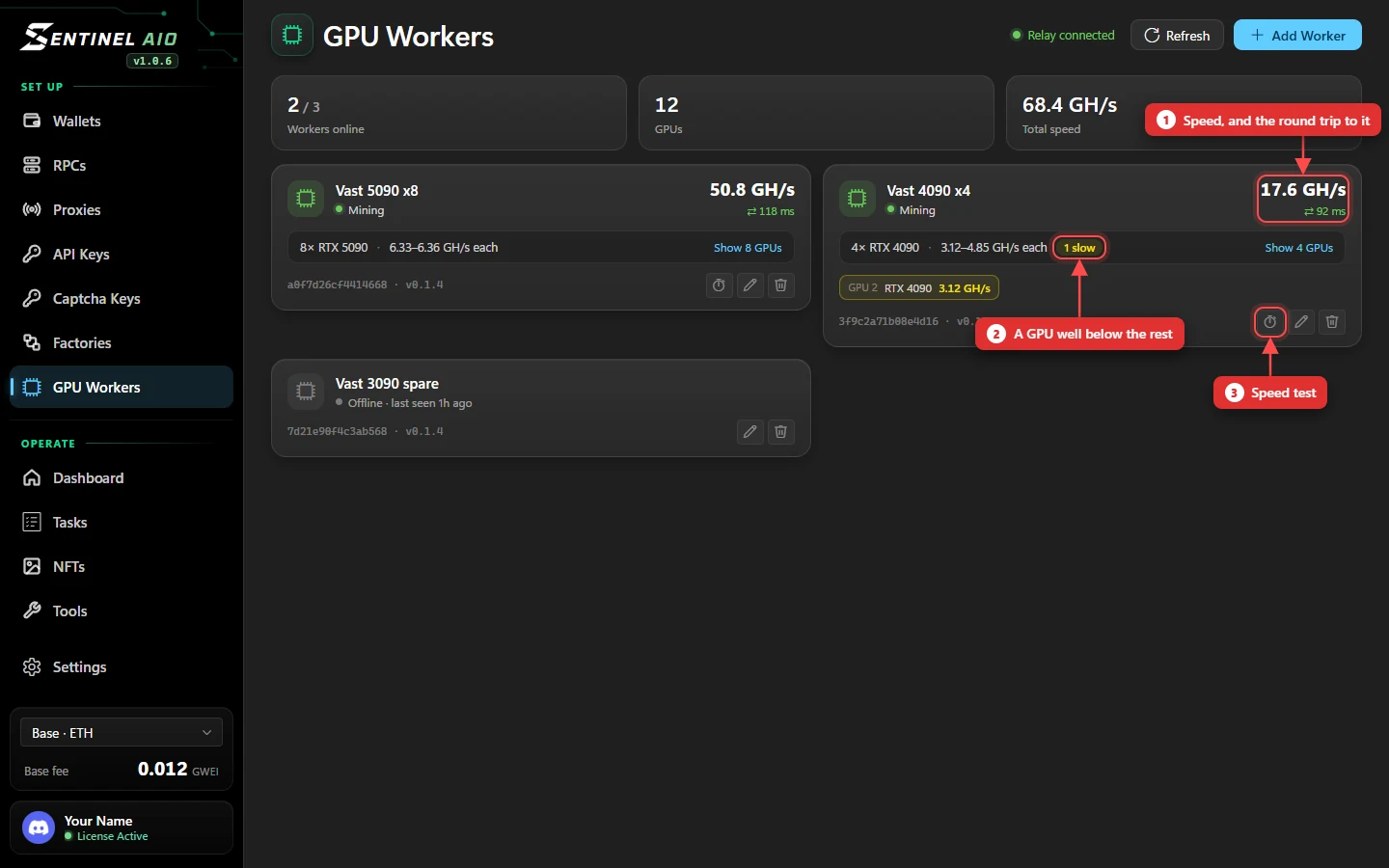Run speed test on Vast 5090 x8
The height and width of the screenshot is (868, 1389).
719,285
